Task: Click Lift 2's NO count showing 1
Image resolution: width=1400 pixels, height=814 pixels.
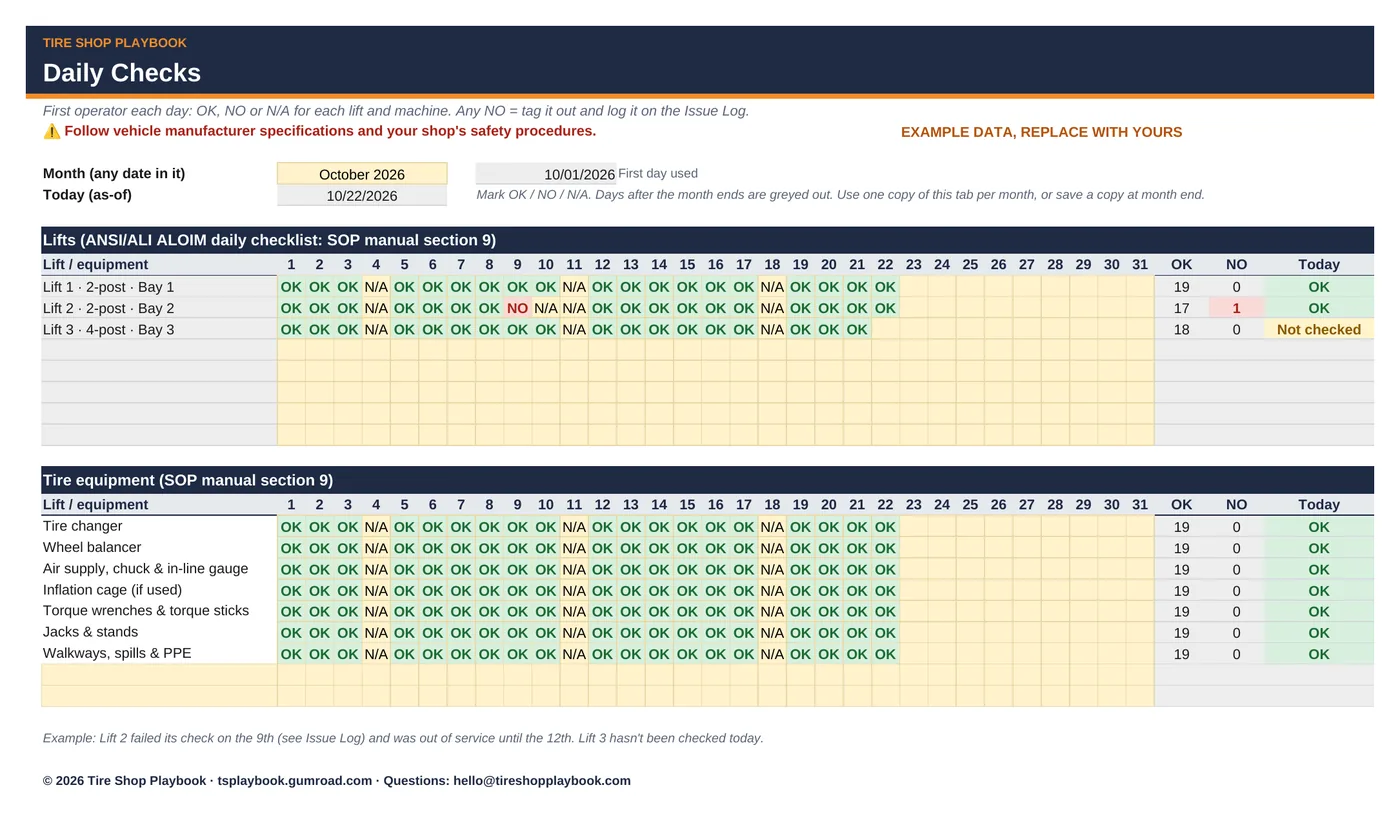Action: (1237, 308)
